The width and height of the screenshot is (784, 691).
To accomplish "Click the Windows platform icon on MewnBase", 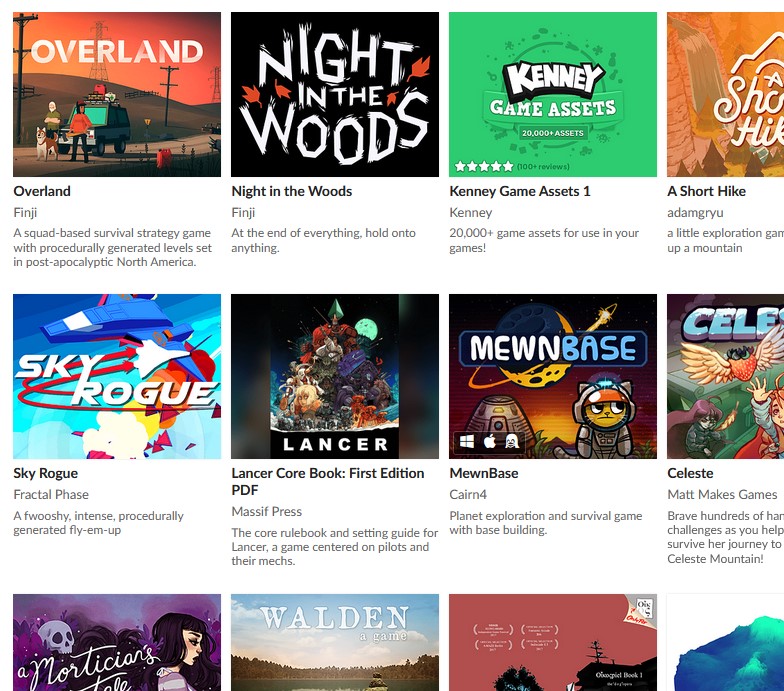I will (466, 442).
